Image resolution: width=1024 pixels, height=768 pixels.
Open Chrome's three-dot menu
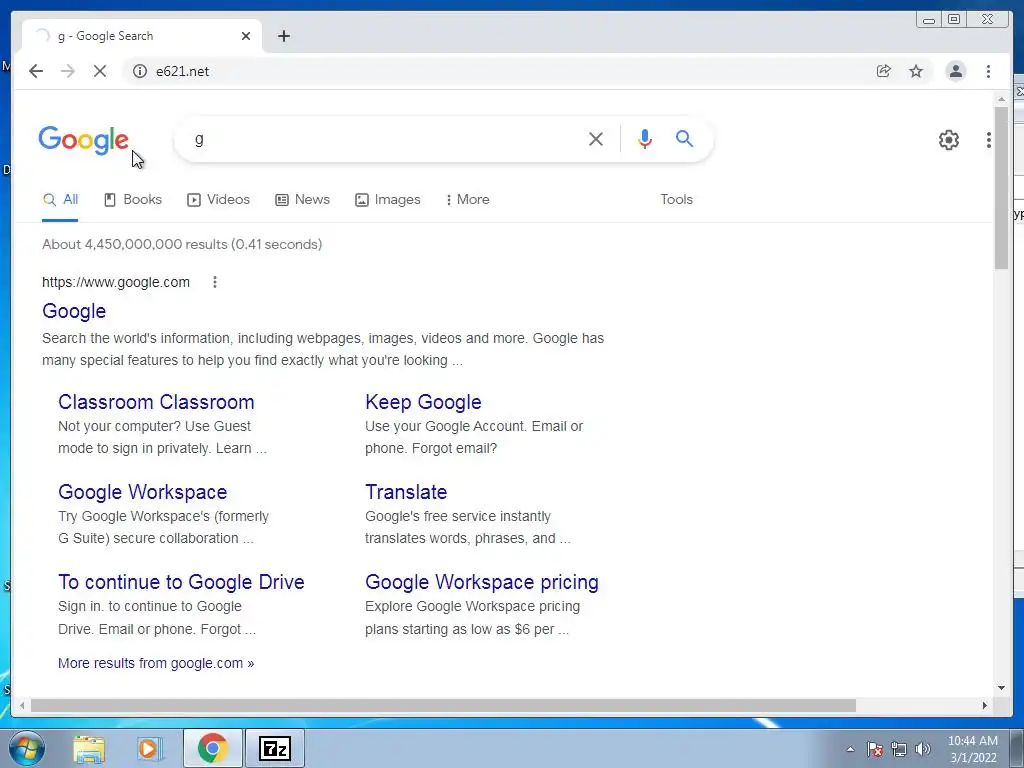tap(988, 71)
